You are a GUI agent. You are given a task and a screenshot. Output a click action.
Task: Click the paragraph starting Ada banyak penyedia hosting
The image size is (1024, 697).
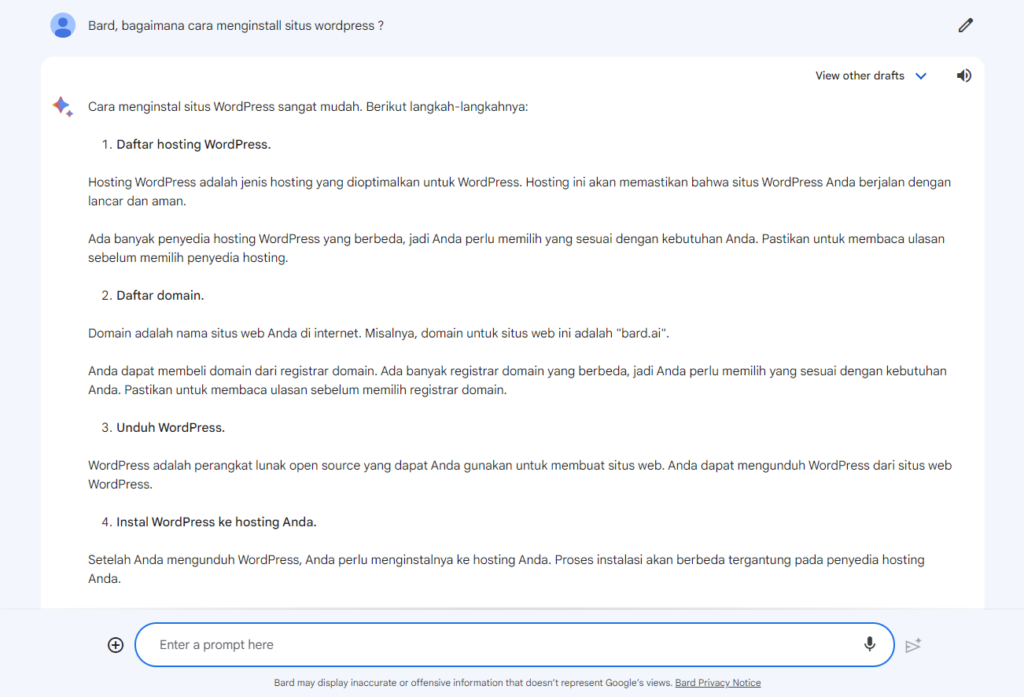pos(516,248)
